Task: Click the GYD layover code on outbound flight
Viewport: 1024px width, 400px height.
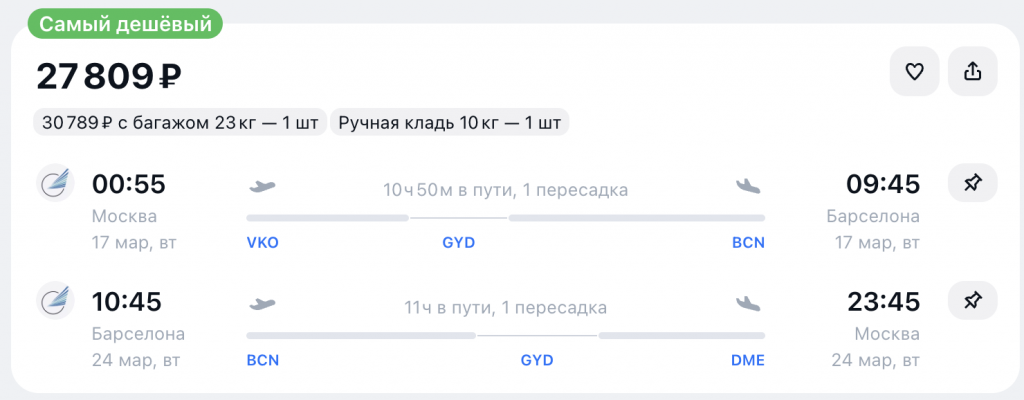Action: [x=458, y=243]
